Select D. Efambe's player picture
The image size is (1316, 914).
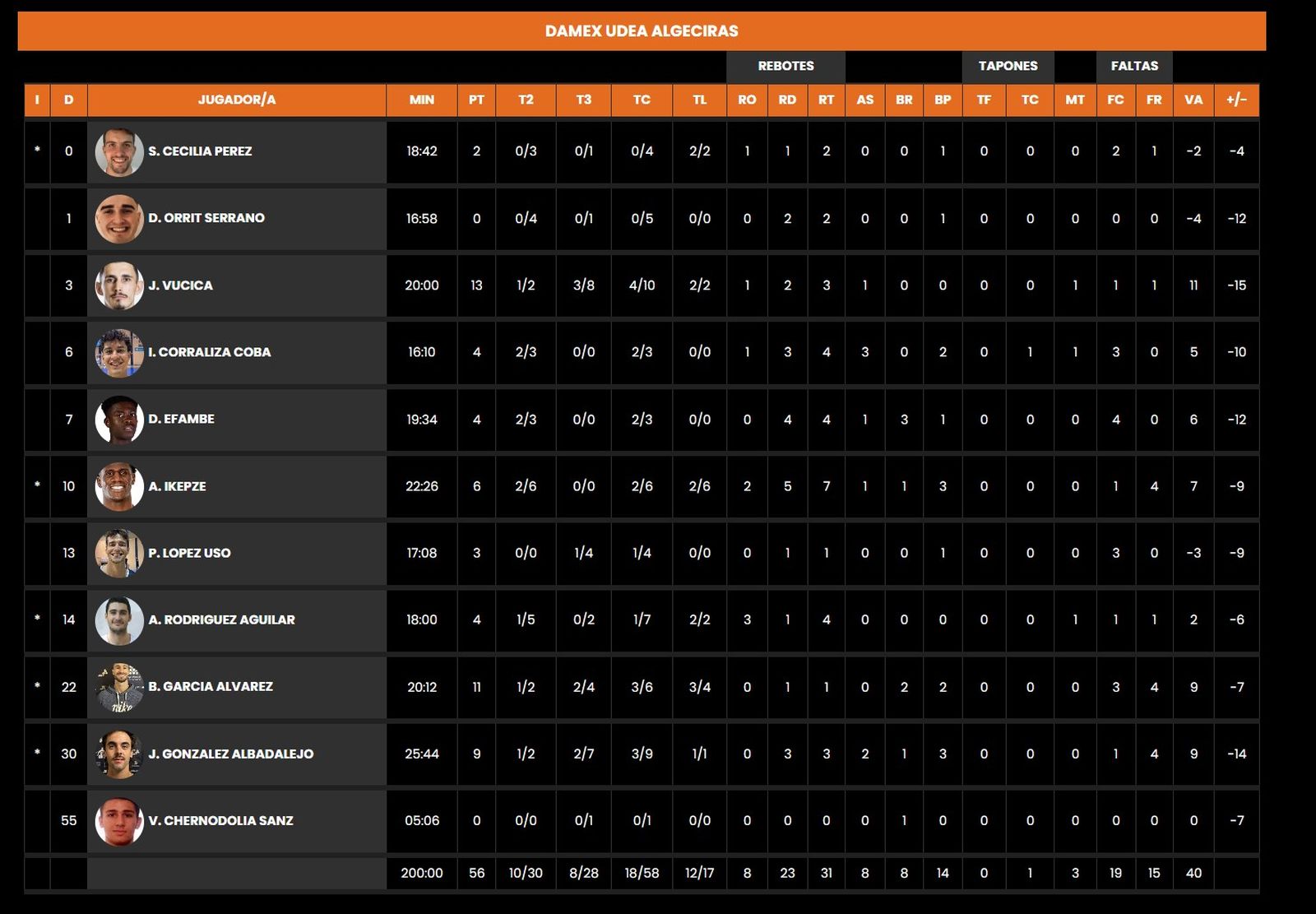(119, 420)
